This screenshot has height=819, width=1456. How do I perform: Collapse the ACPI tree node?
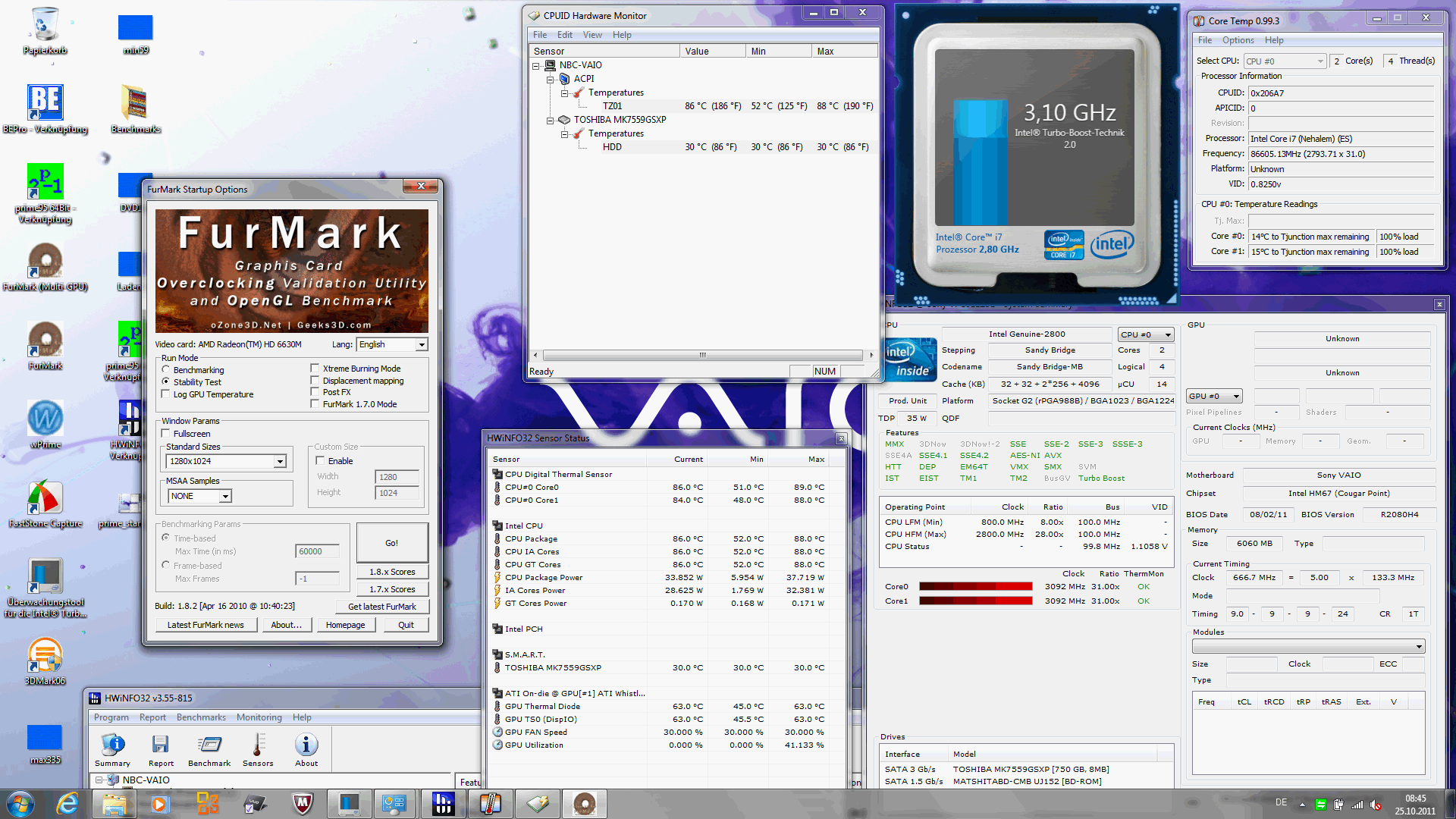(x=551, y=79)
